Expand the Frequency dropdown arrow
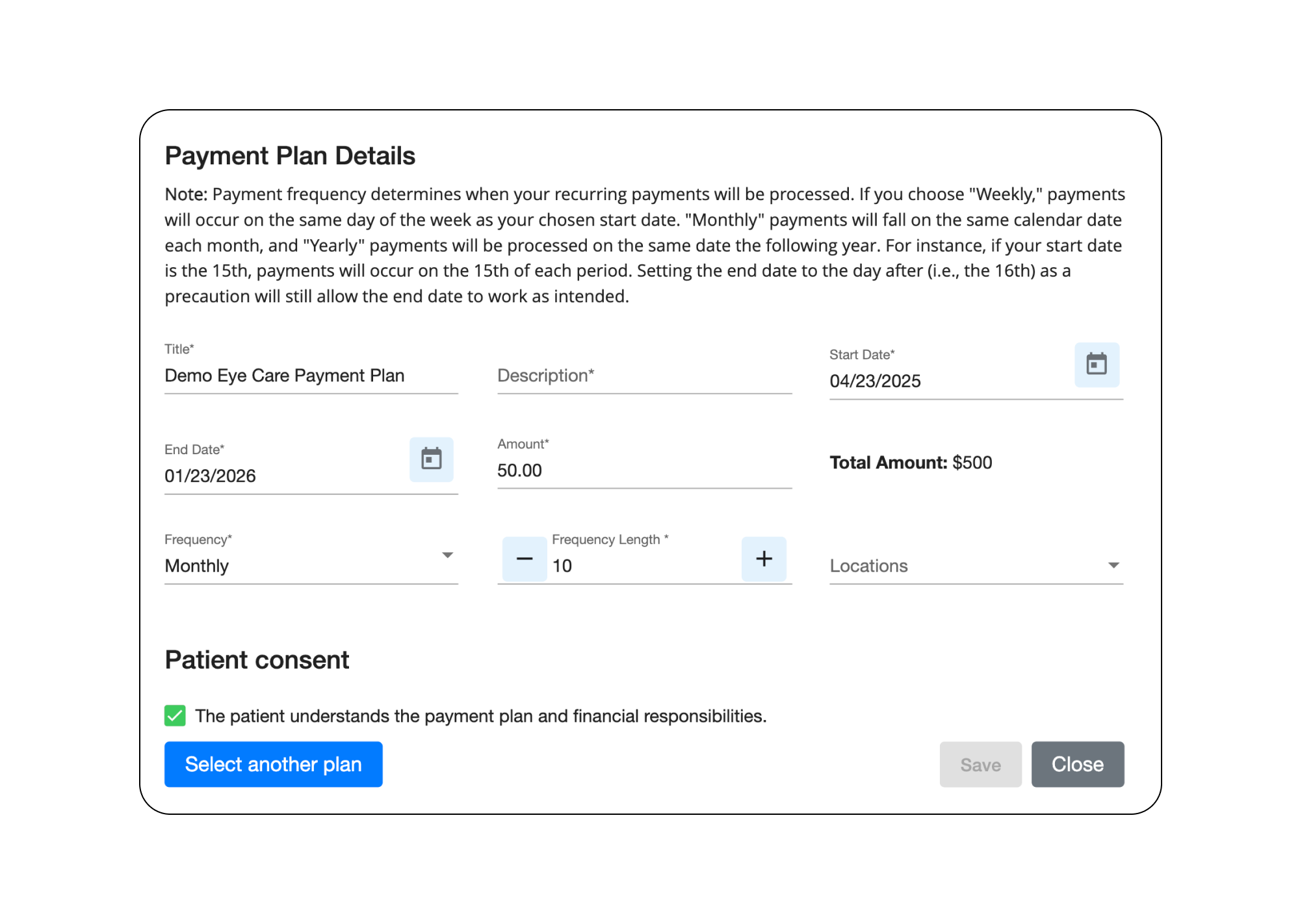Viewport: 1300px width, 924px height. click(x=447, y=556)
